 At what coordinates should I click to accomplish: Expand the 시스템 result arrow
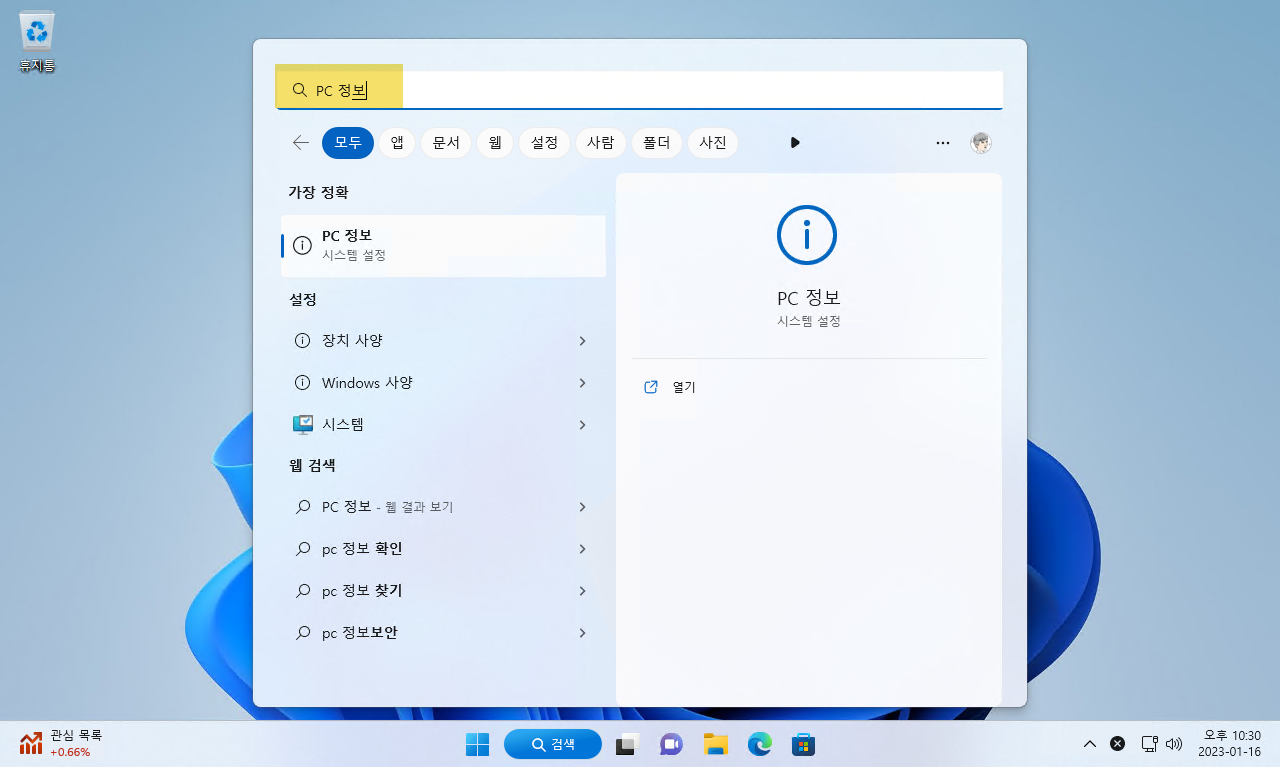pos(582,425)
